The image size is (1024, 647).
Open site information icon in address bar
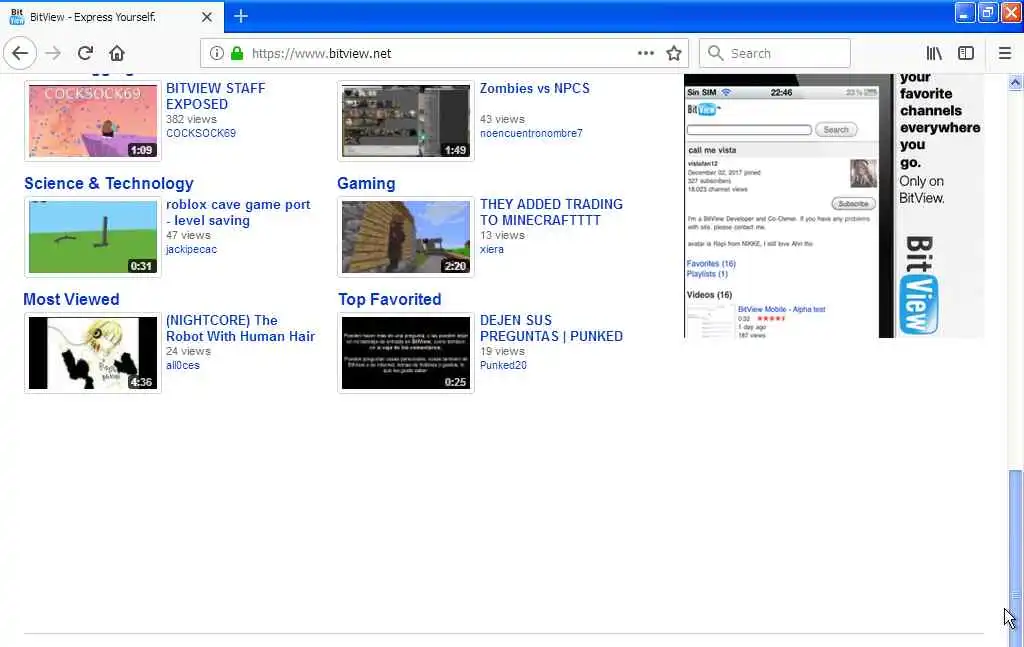[217, 53]
